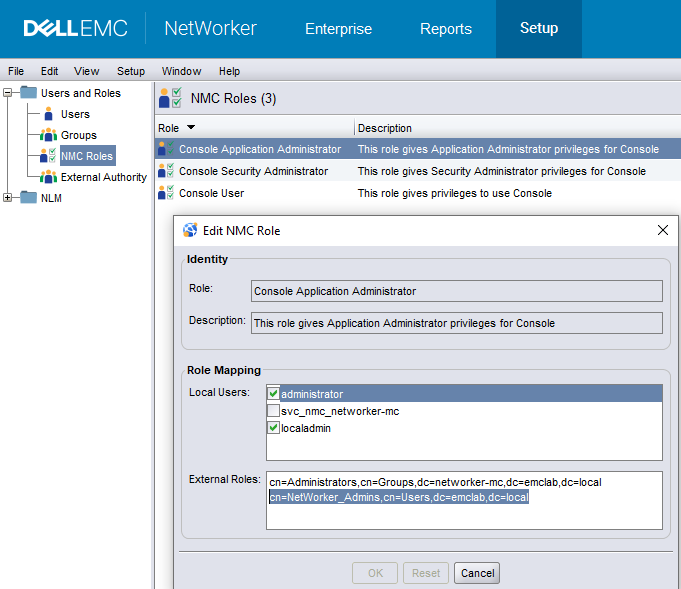Check the svc_nmc_networker-mc user checkbox
Viewport: 681px width, 589px height.
pyautogui.click(x=273, y=410)
